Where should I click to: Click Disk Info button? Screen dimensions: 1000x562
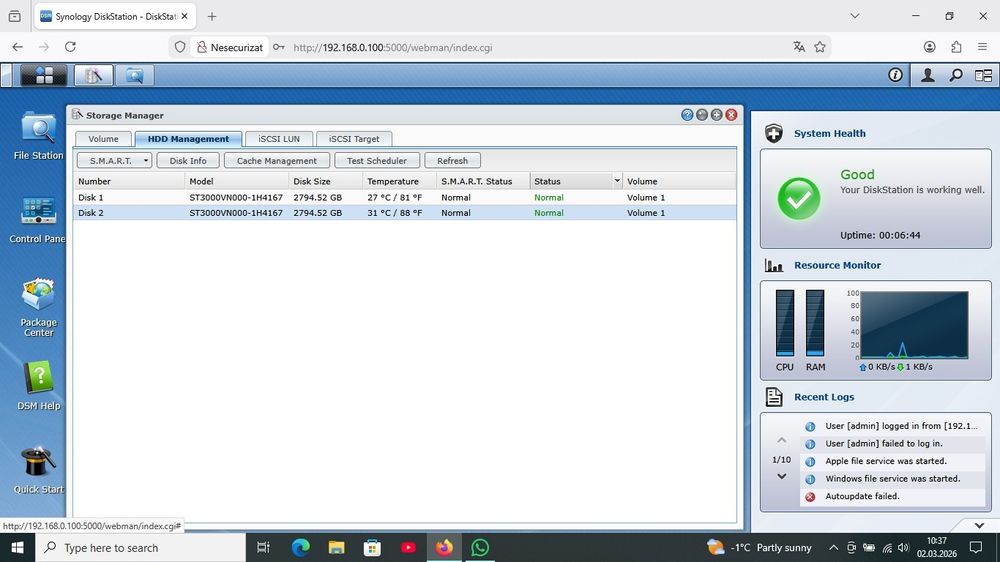pos(188,161)
